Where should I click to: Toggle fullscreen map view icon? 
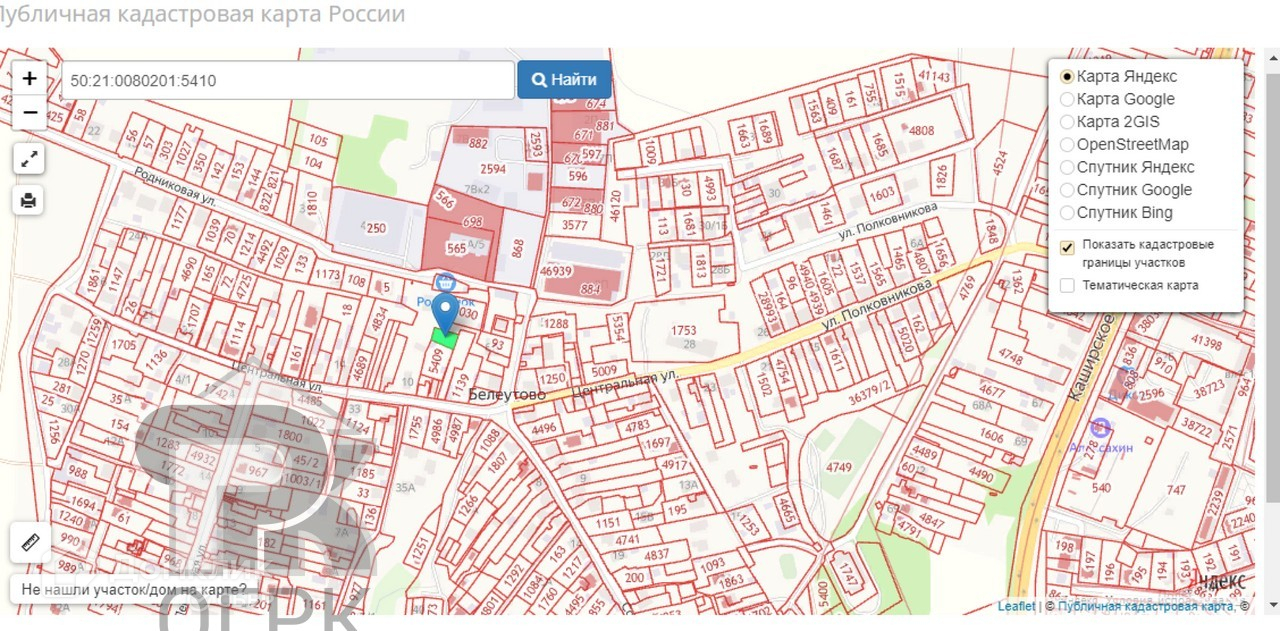(29, 158)
